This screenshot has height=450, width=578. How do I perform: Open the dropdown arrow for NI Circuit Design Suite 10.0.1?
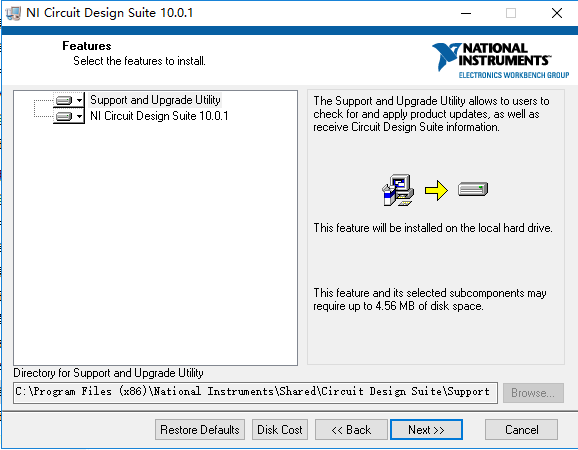[x=79, y=116]
